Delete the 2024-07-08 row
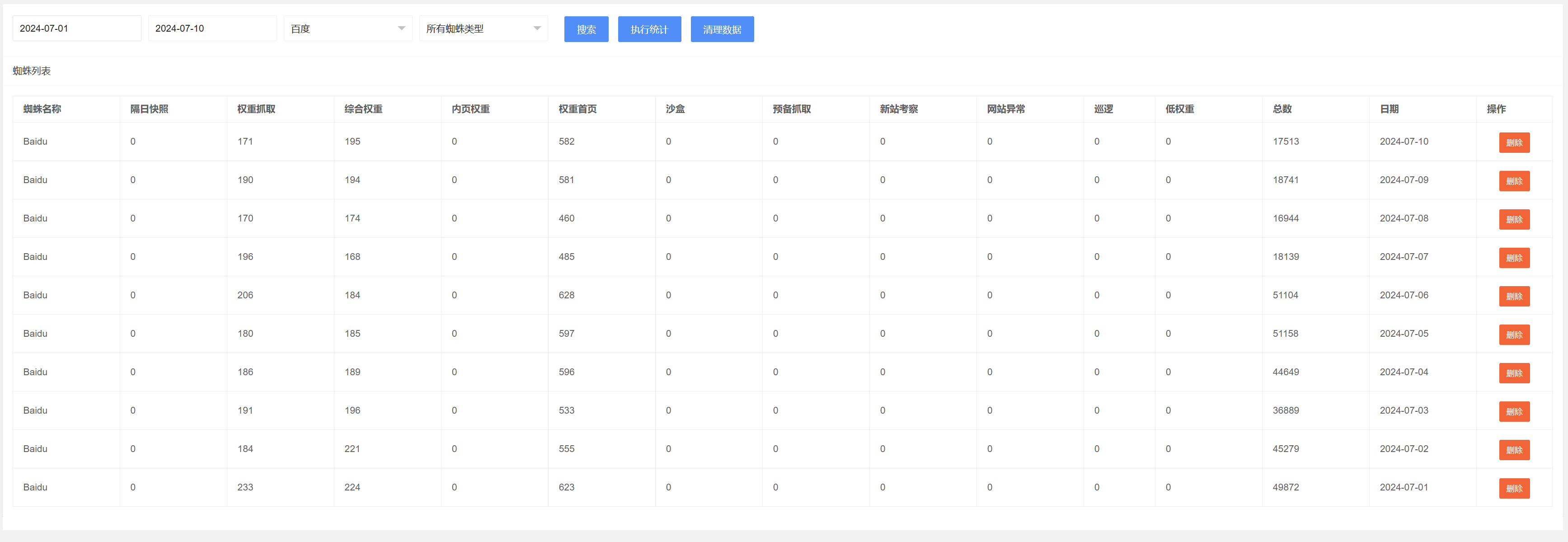The height and width of the screenshot is (542, 1568). (1514, 219)
